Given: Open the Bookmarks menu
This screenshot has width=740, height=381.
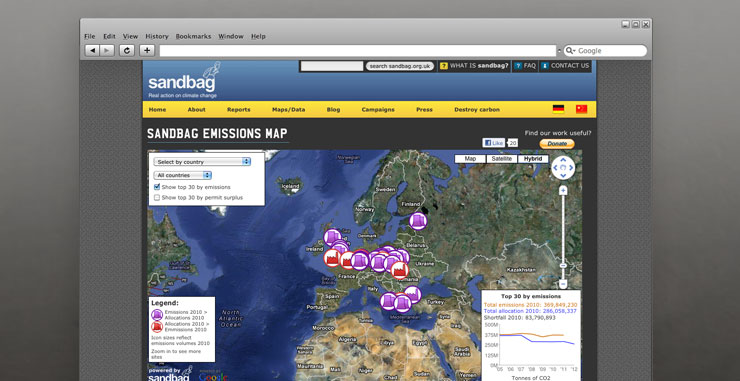Looking at the screenshot, I should coord(193,36).
